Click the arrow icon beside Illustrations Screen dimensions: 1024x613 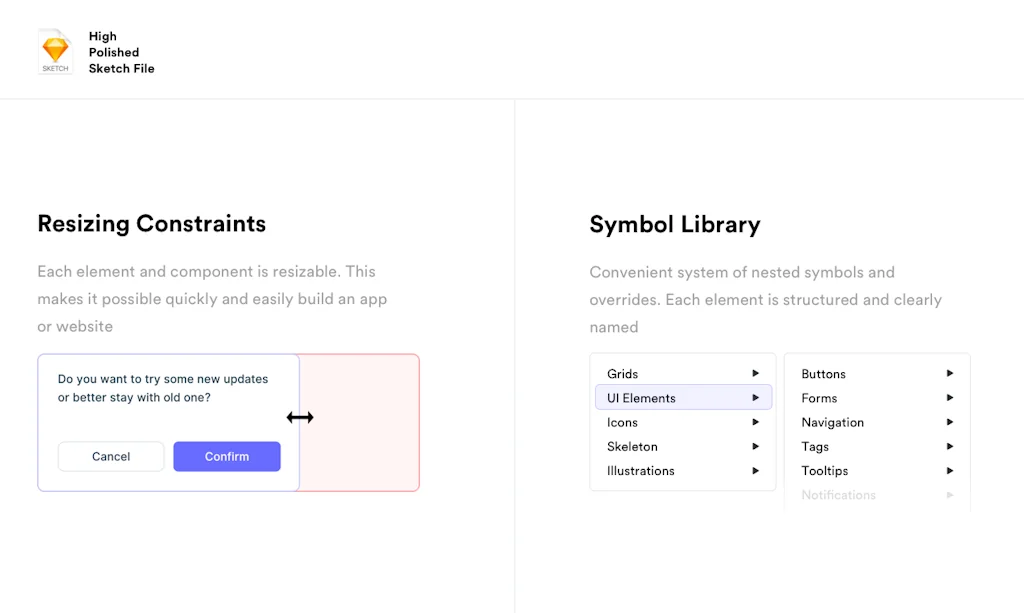[x=755, y=470]
